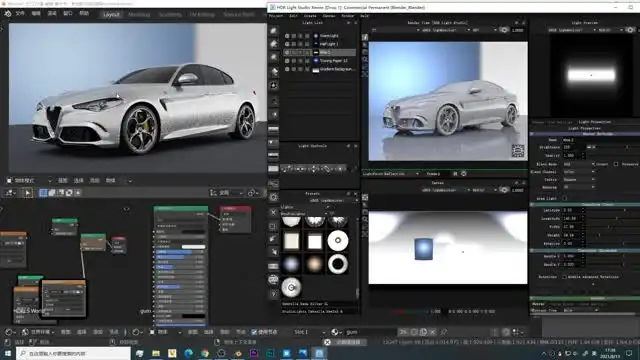This screenshot has height=360, width=640.
Task: Select the Tracing Paper row in Light List
Action: [320, 61]
